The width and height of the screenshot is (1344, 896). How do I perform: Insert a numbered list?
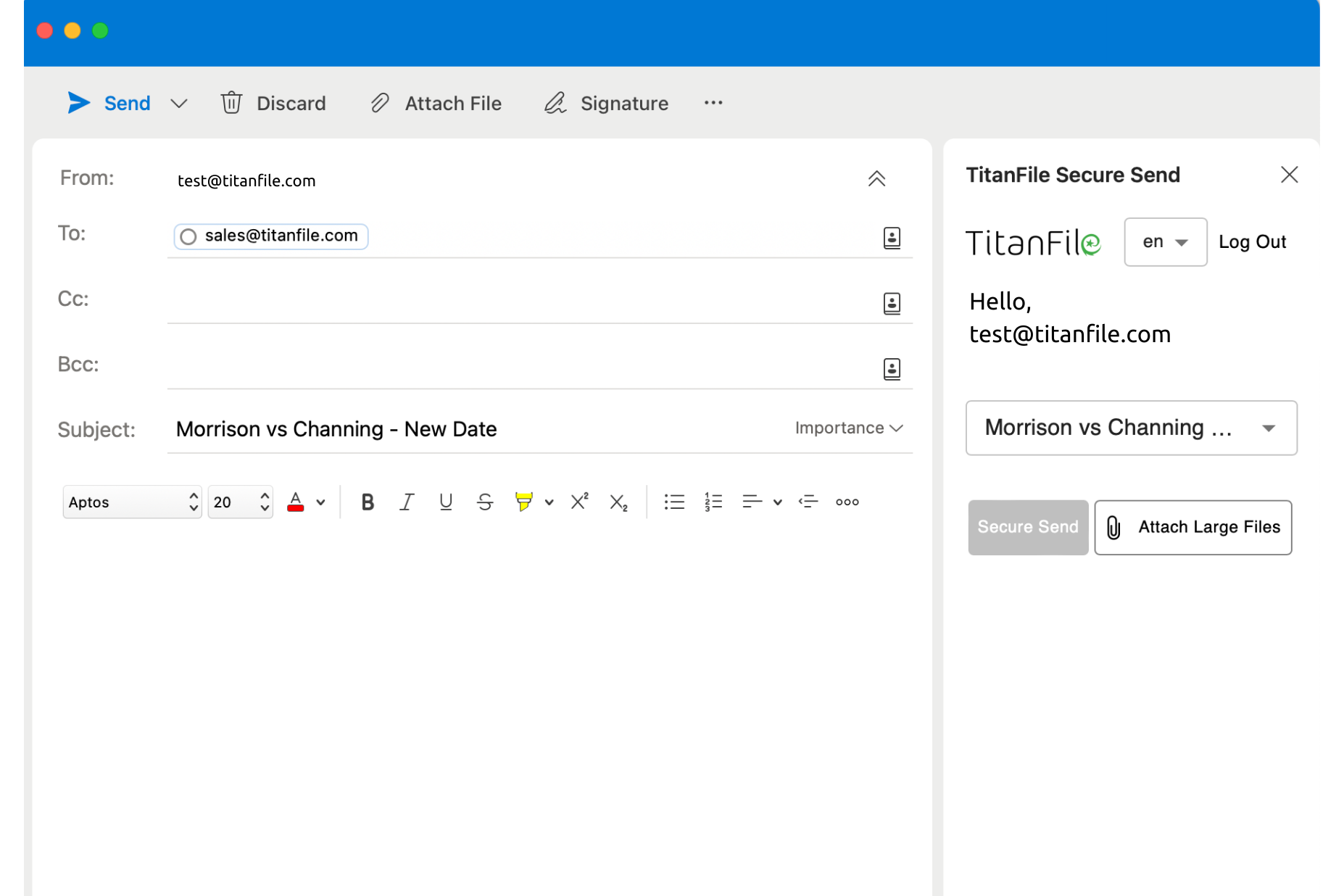point(713,502)
